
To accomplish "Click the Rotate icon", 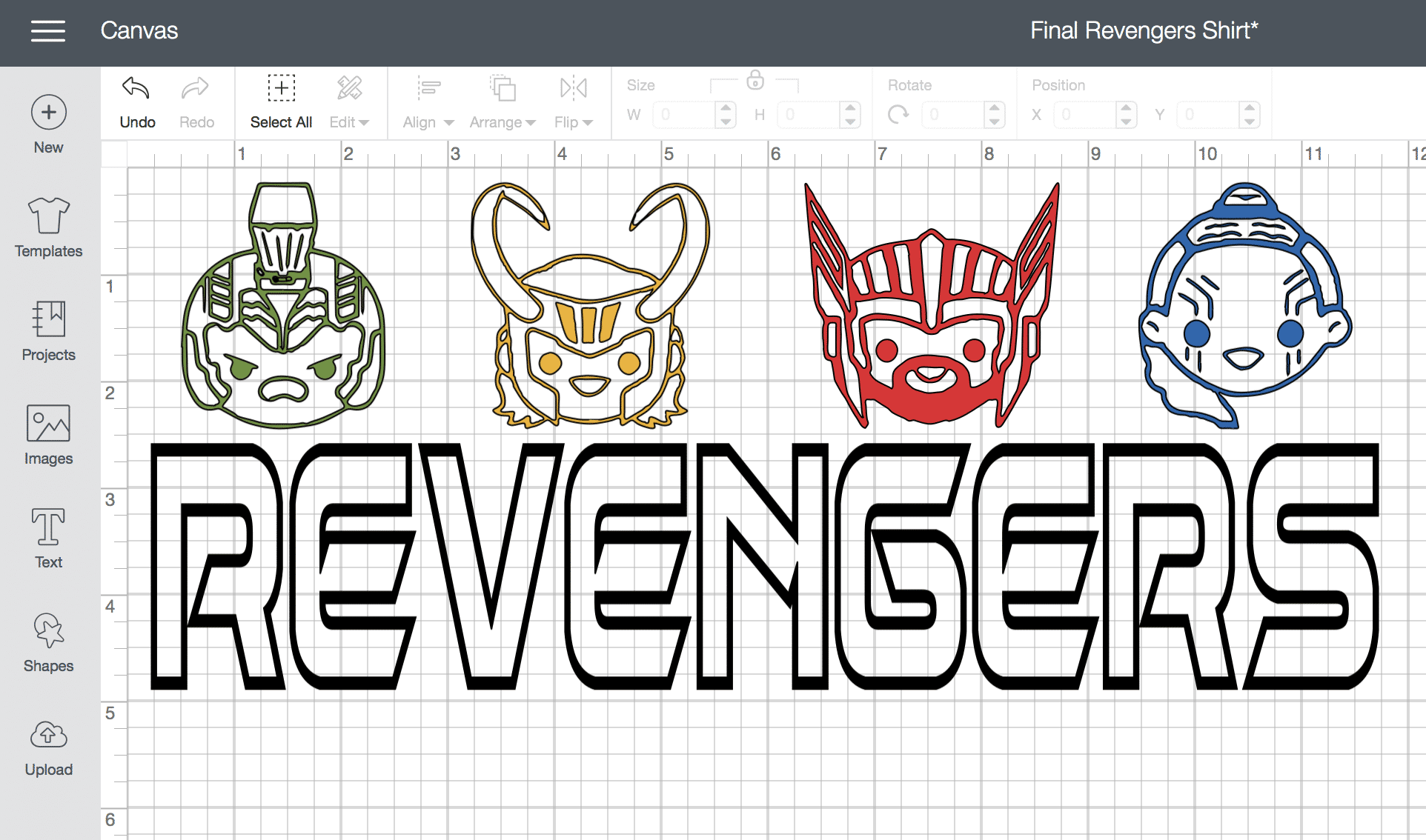I will (898, 114).
